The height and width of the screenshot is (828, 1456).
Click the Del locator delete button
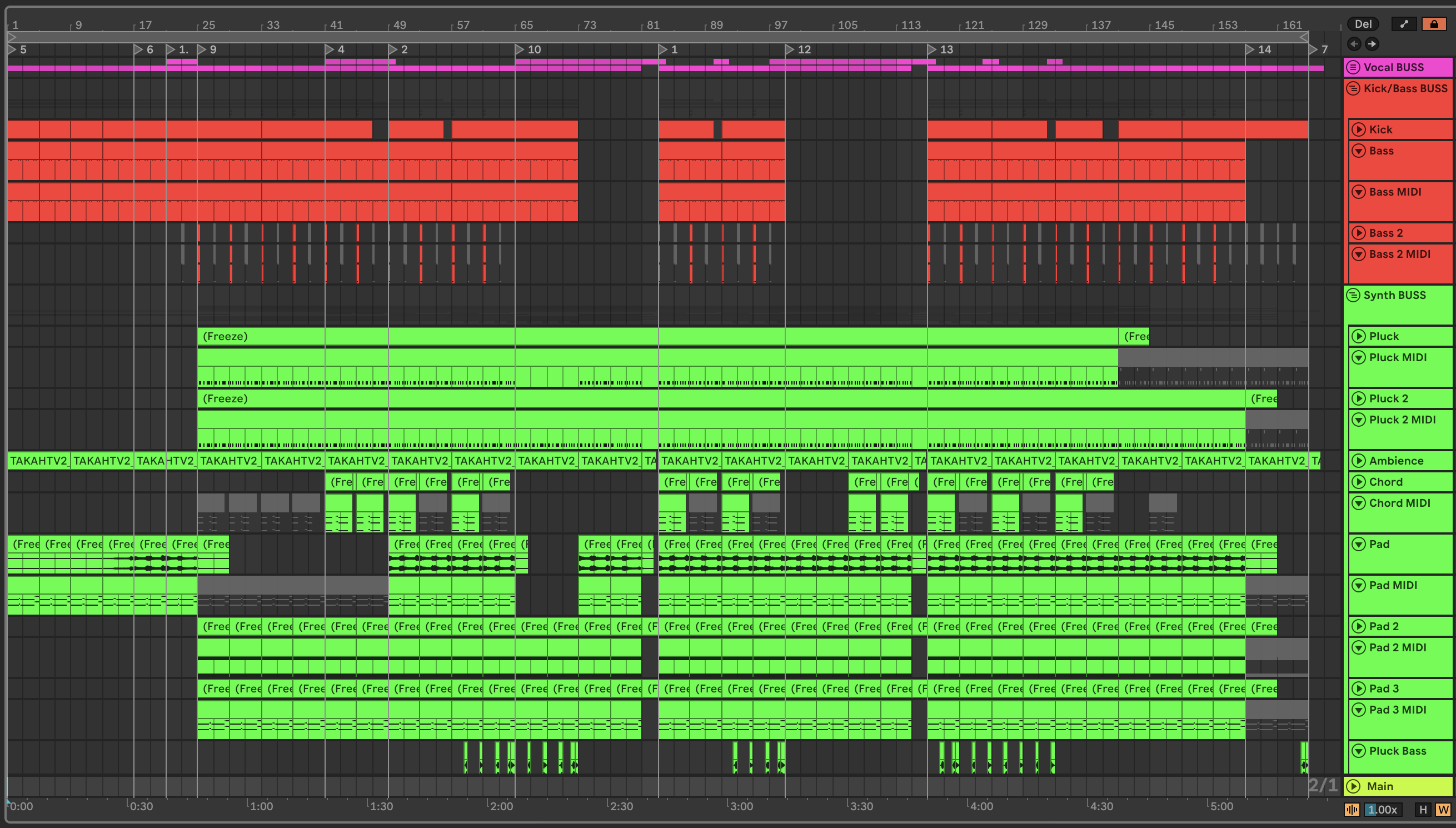pos(1363,24)
